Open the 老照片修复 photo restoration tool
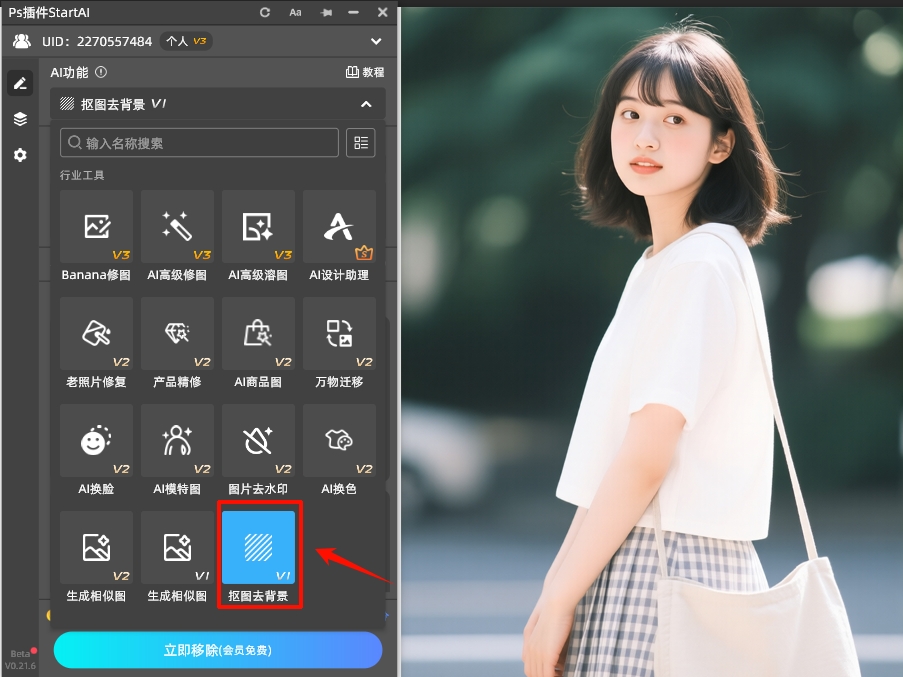Image resolution: width=903 pixels, height=677 pixels. 96,334
